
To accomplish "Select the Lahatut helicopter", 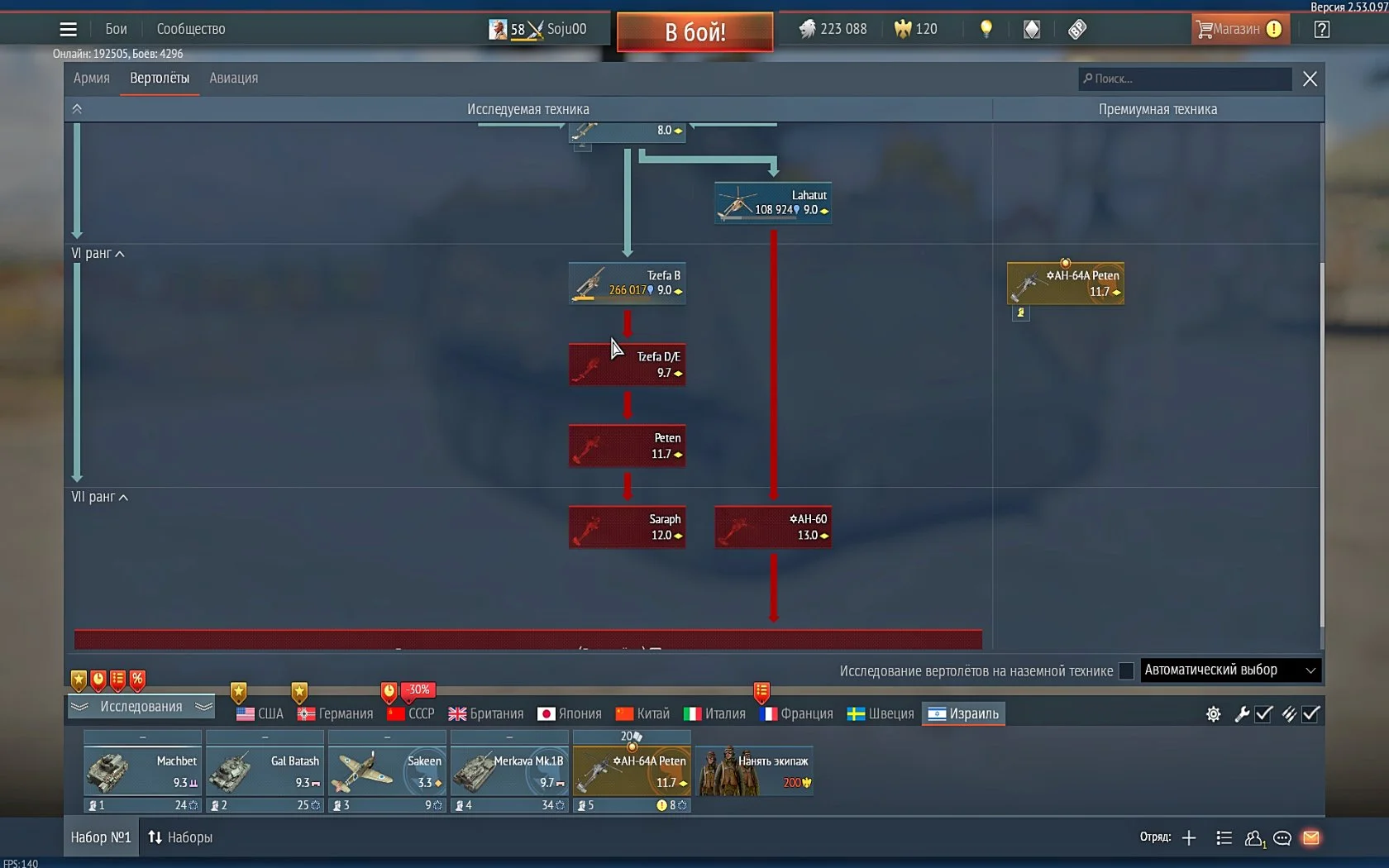I will (x=773, y=203).
